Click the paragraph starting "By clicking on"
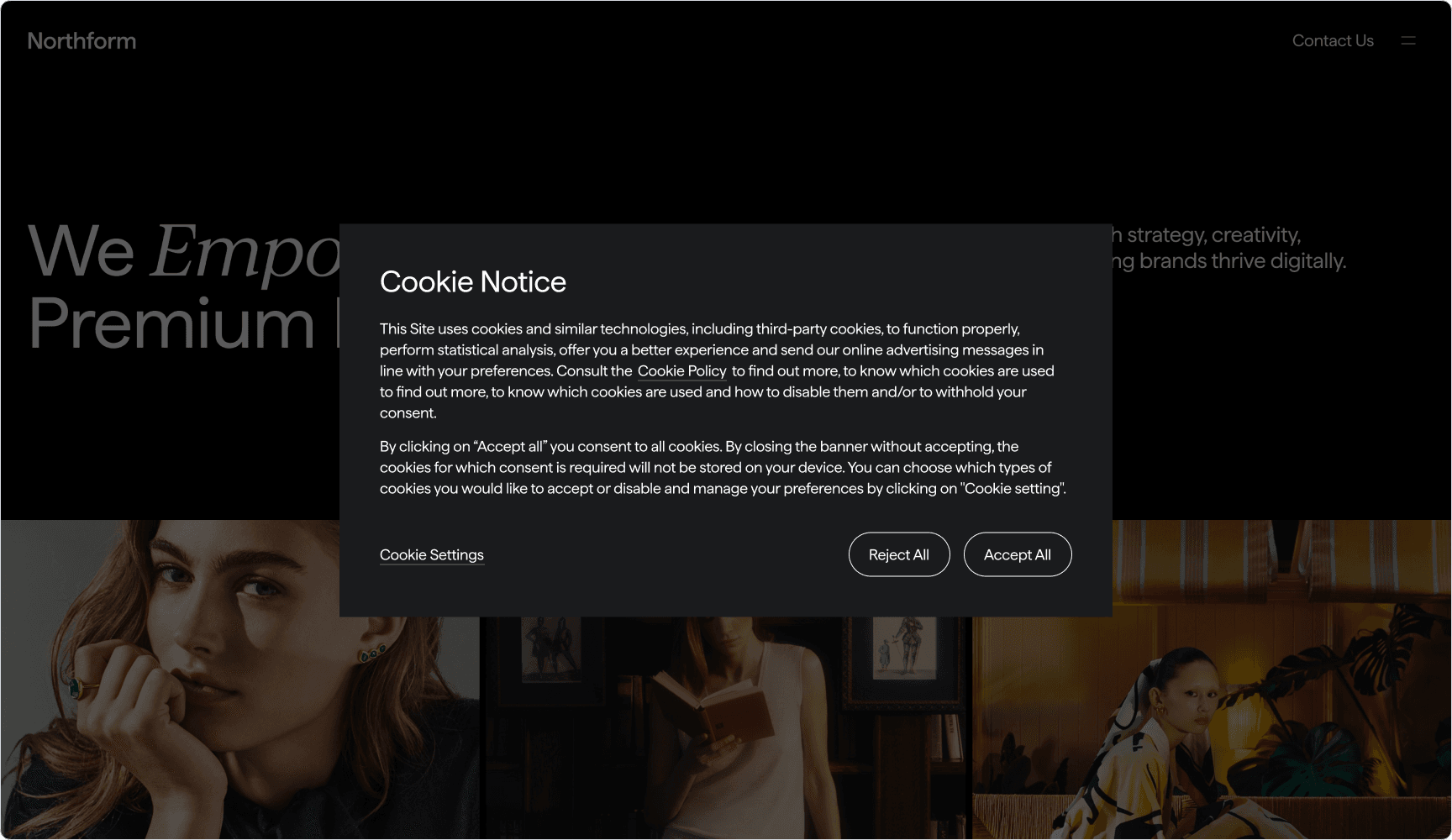Viewport: 1452px width, 840px height. [723, 467]
